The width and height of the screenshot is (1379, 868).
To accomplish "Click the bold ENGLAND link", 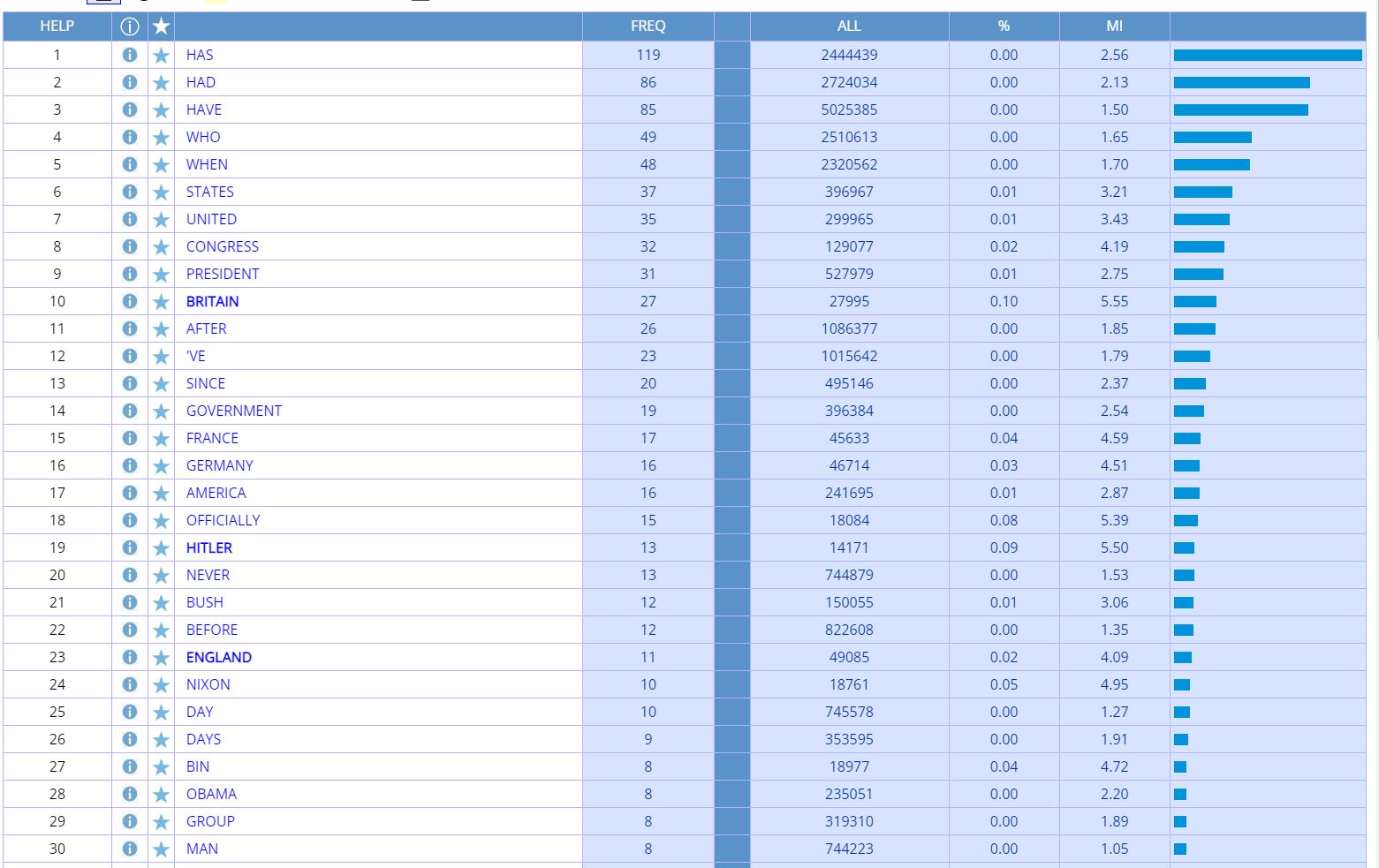I will click(219, 657).
